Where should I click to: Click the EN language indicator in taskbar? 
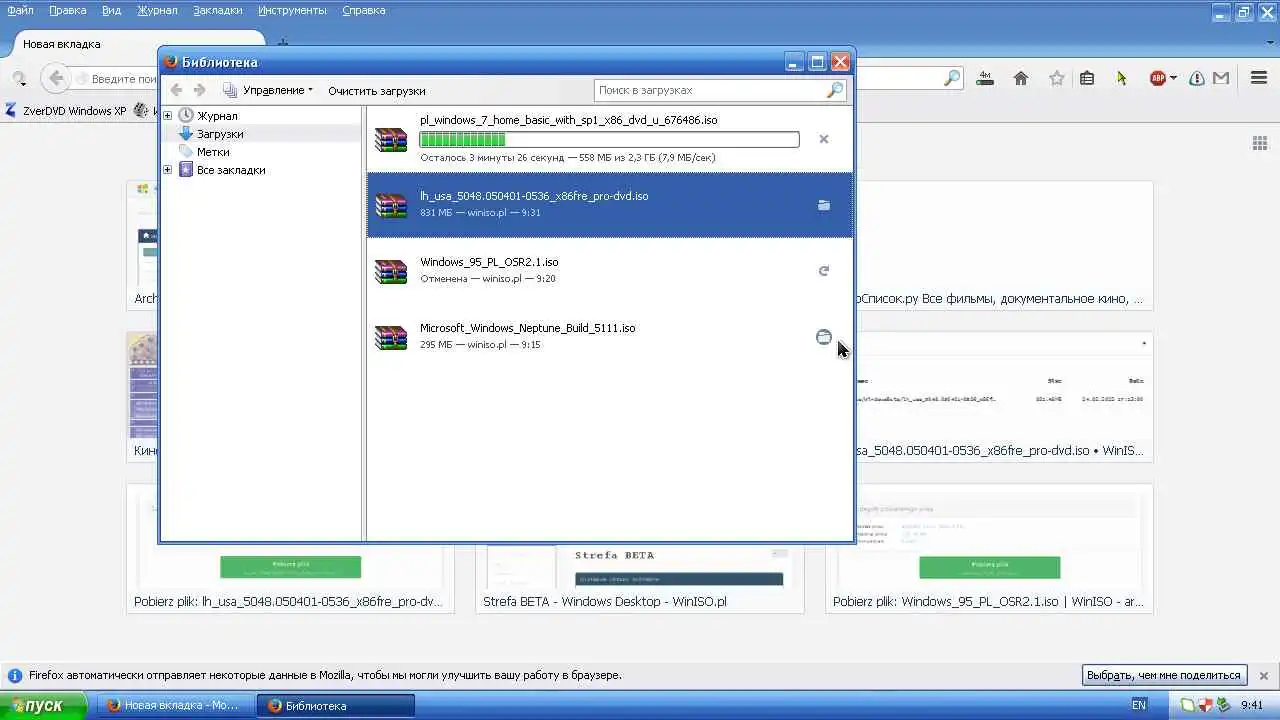(x=1138, y=705)
